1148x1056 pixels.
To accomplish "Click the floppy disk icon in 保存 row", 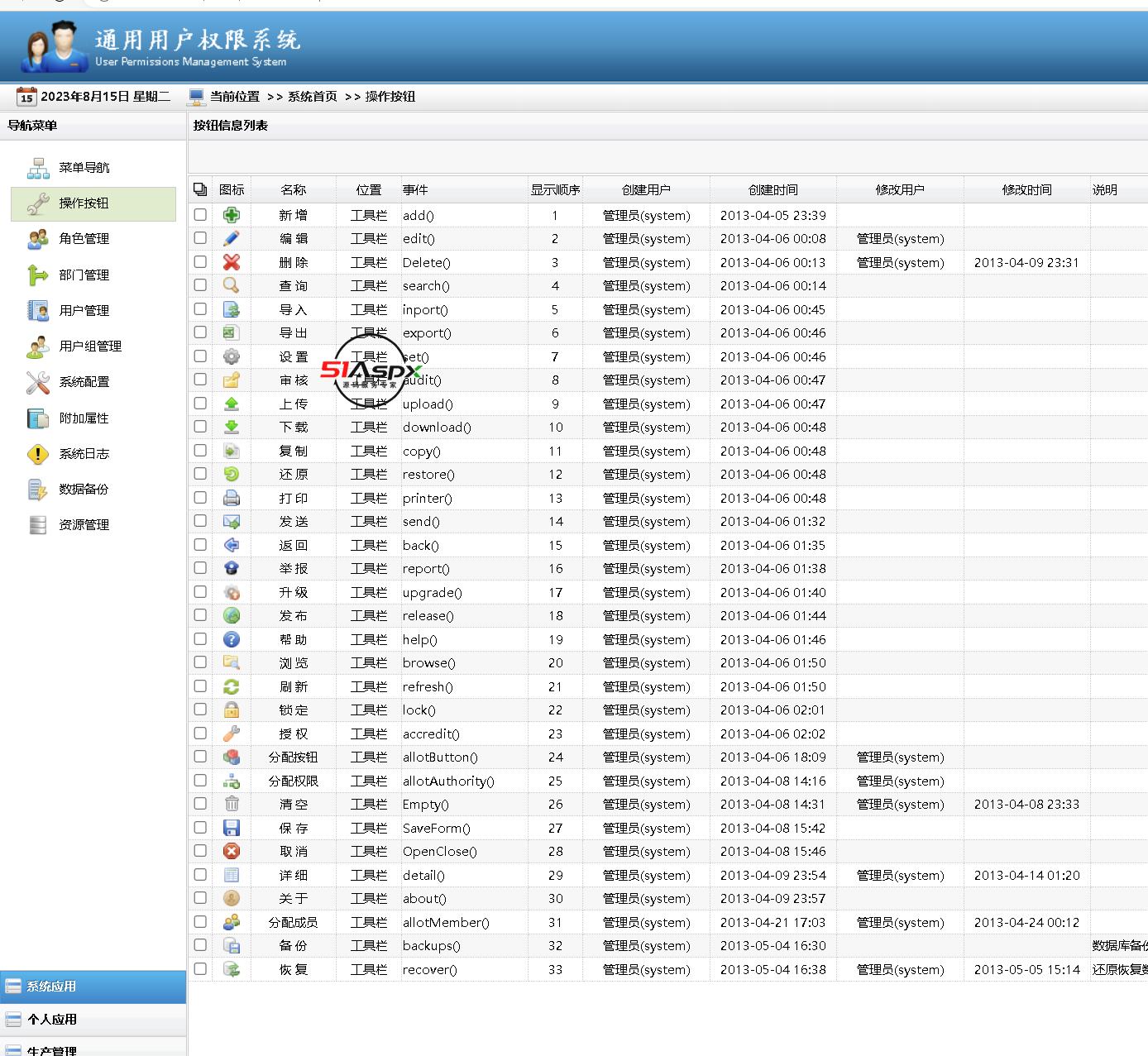I will [x=232, y=828].
